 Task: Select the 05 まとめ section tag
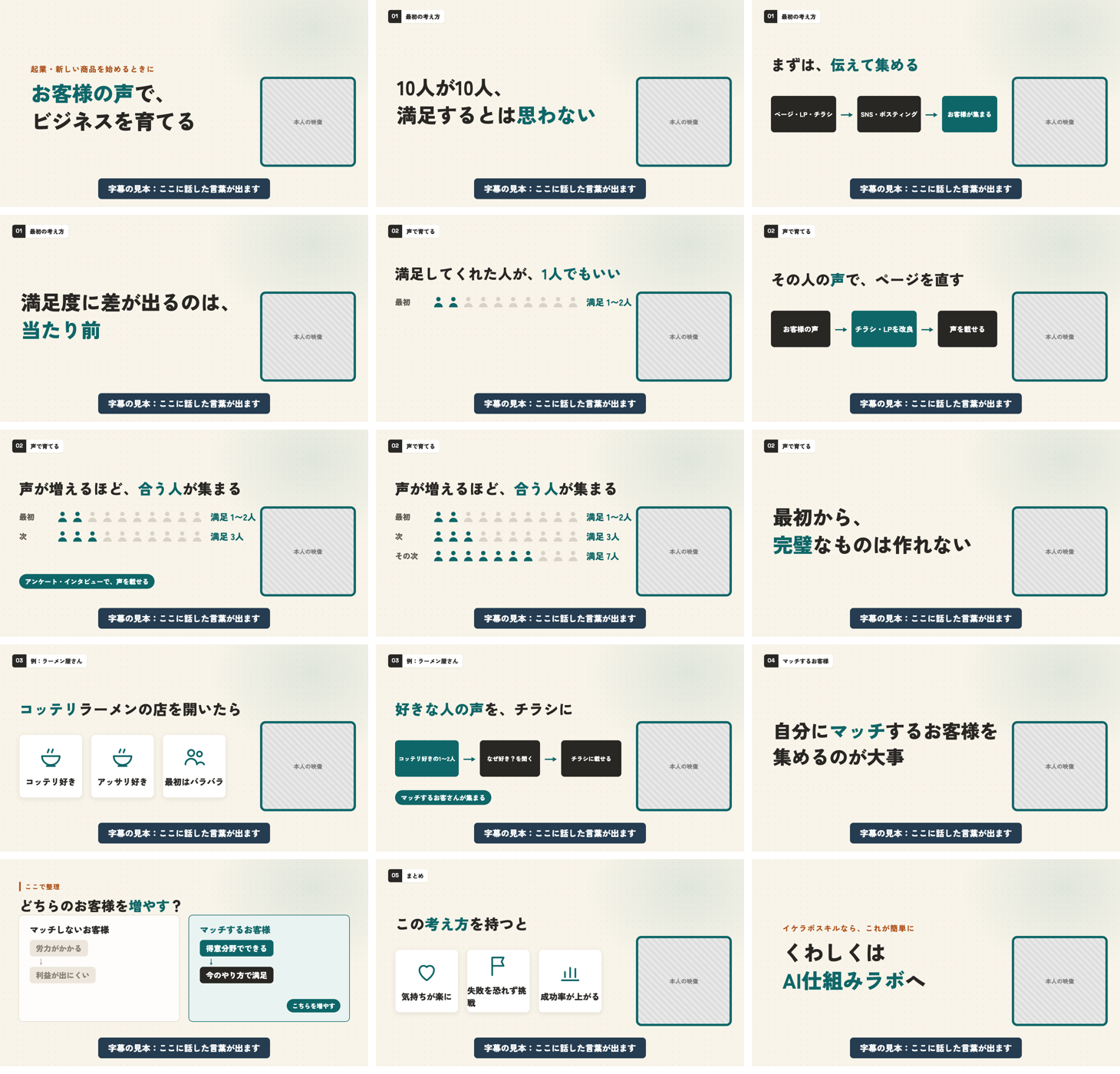click(x=408, y=875)
